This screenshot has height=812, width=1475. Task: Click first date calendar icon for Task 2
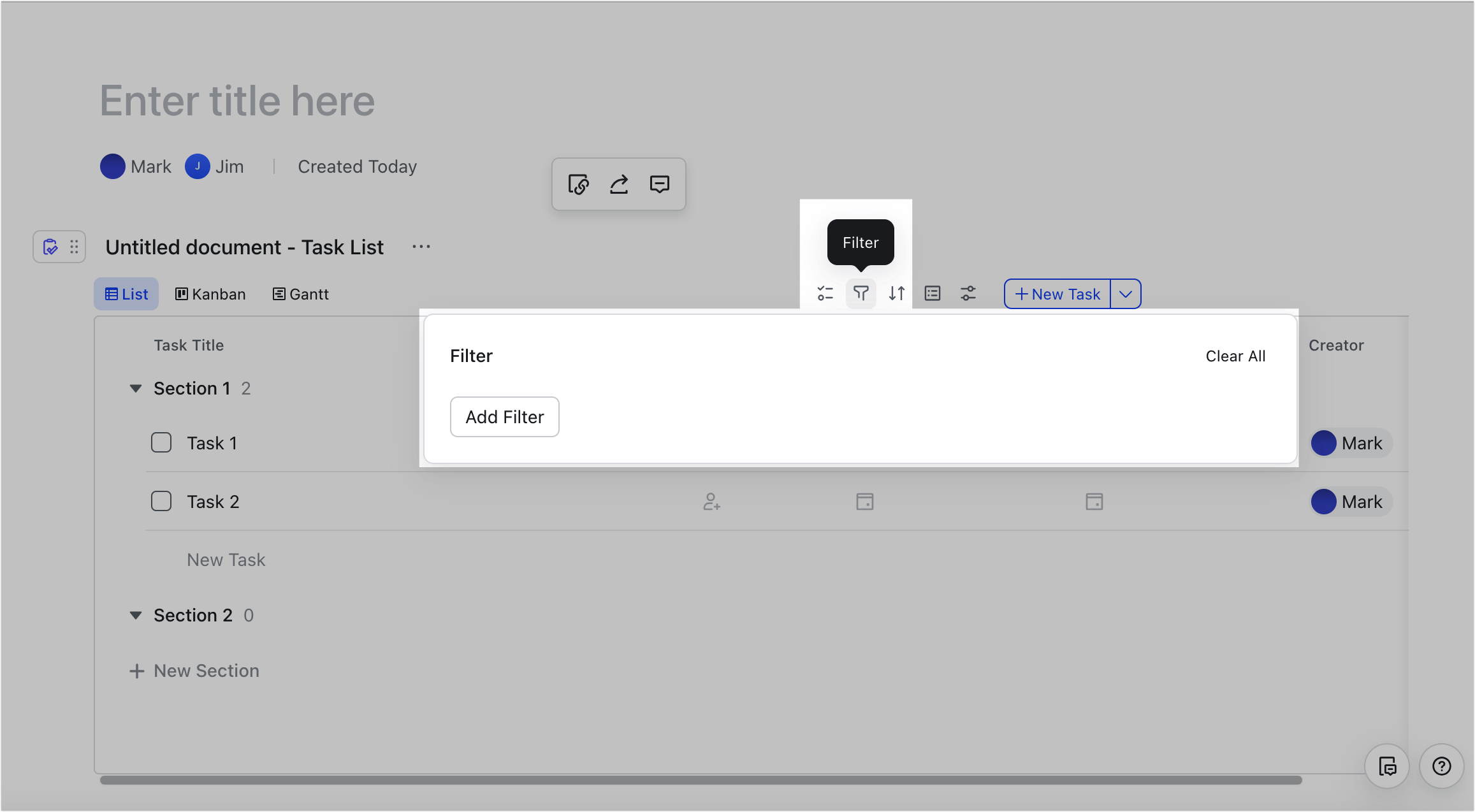tap(865, 502)
